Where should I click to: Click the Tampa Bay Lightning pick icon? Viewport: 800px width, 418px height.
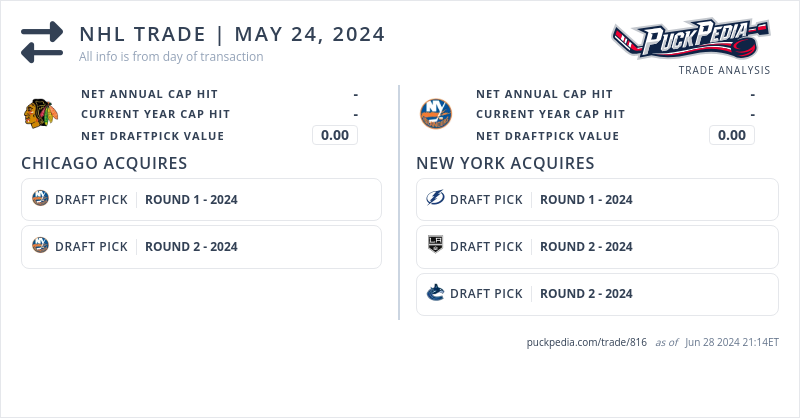pos(435,199)
